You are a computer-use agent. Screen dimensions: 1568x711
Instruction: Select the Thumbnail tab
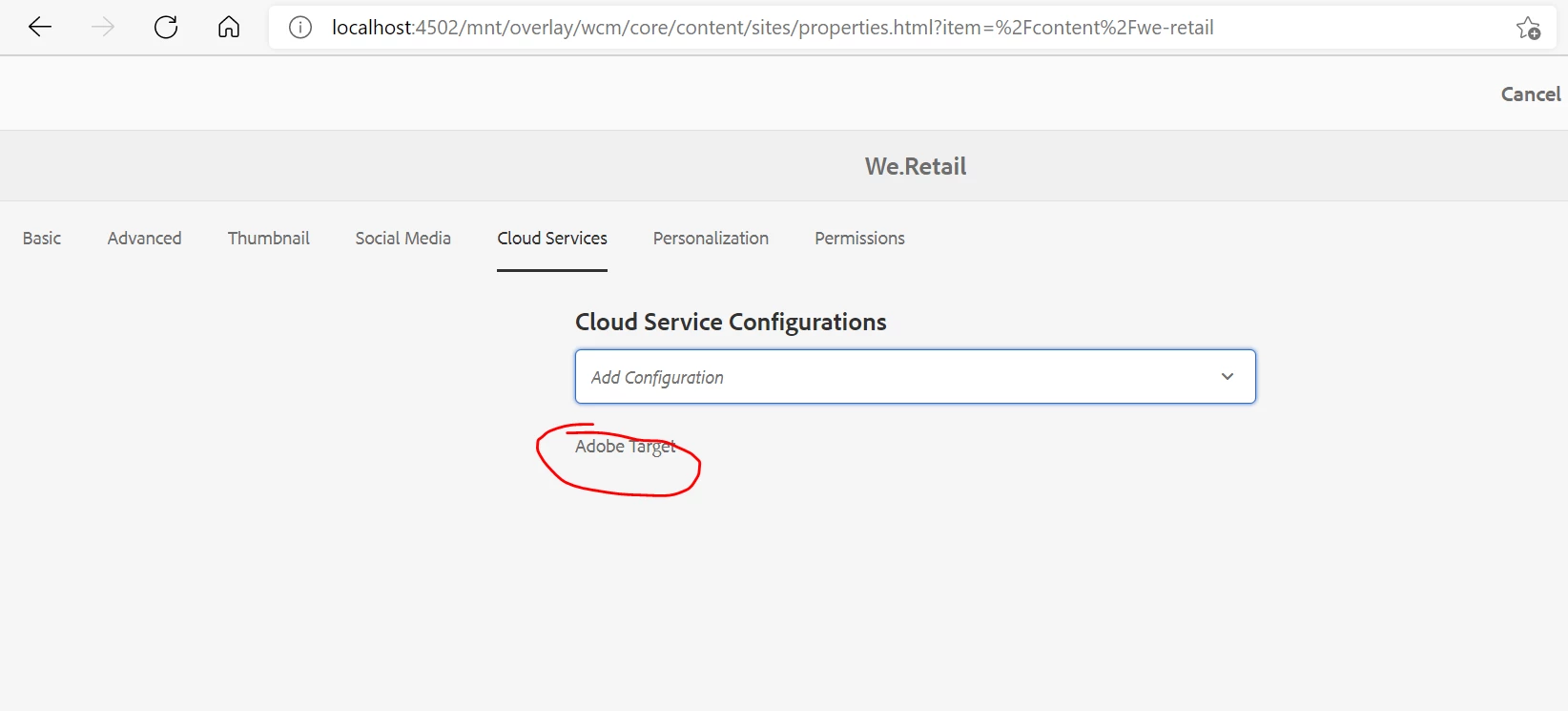point(268,238)
